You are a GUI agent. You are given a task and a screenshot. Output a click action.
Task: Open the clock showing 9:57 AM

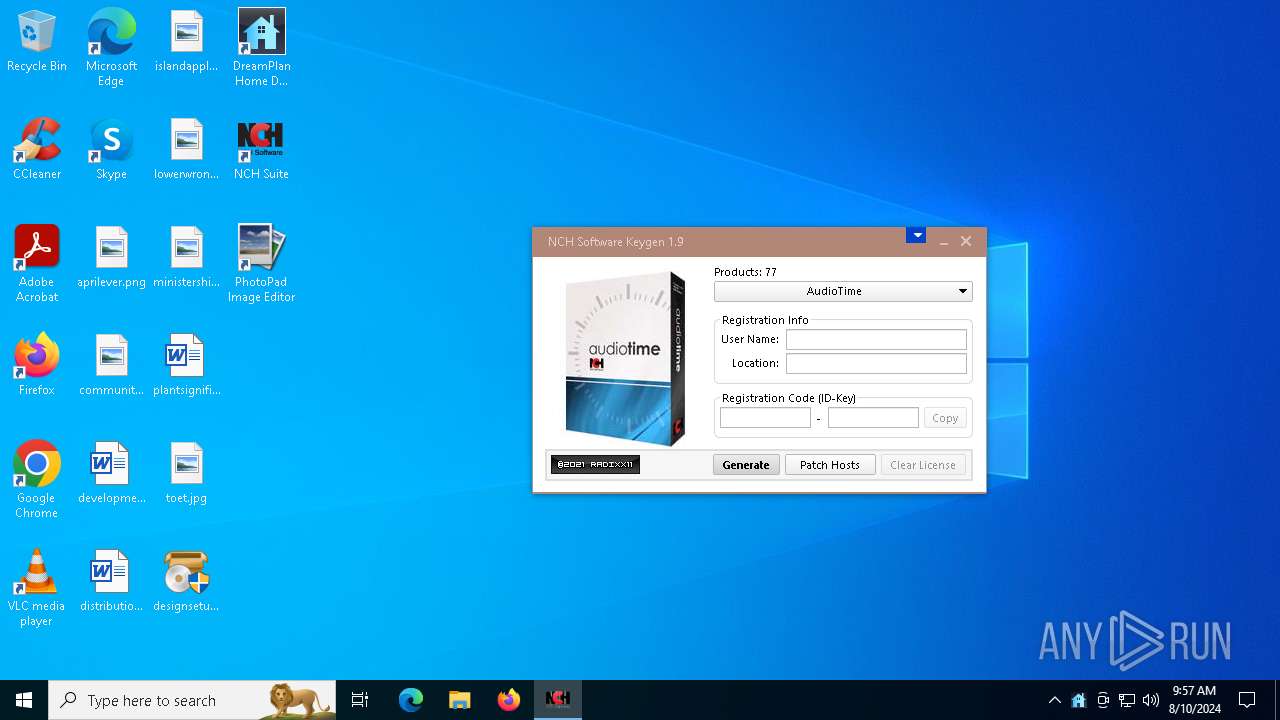1194,700
